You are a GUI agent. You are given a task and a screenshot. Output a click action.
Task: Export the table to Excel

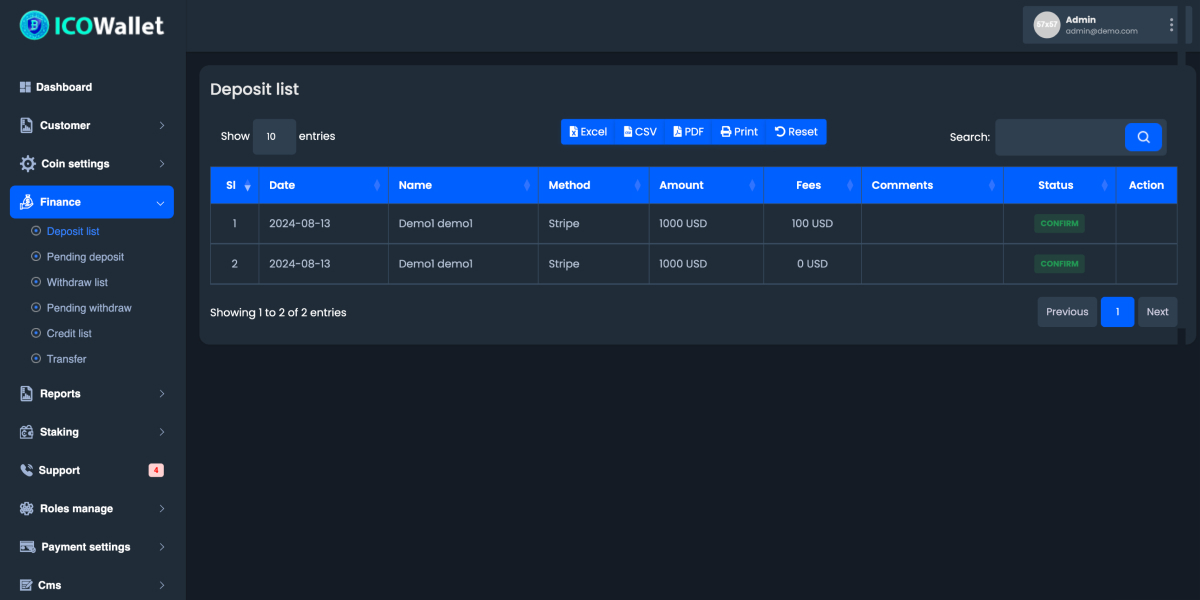click(x=588, y=131)
